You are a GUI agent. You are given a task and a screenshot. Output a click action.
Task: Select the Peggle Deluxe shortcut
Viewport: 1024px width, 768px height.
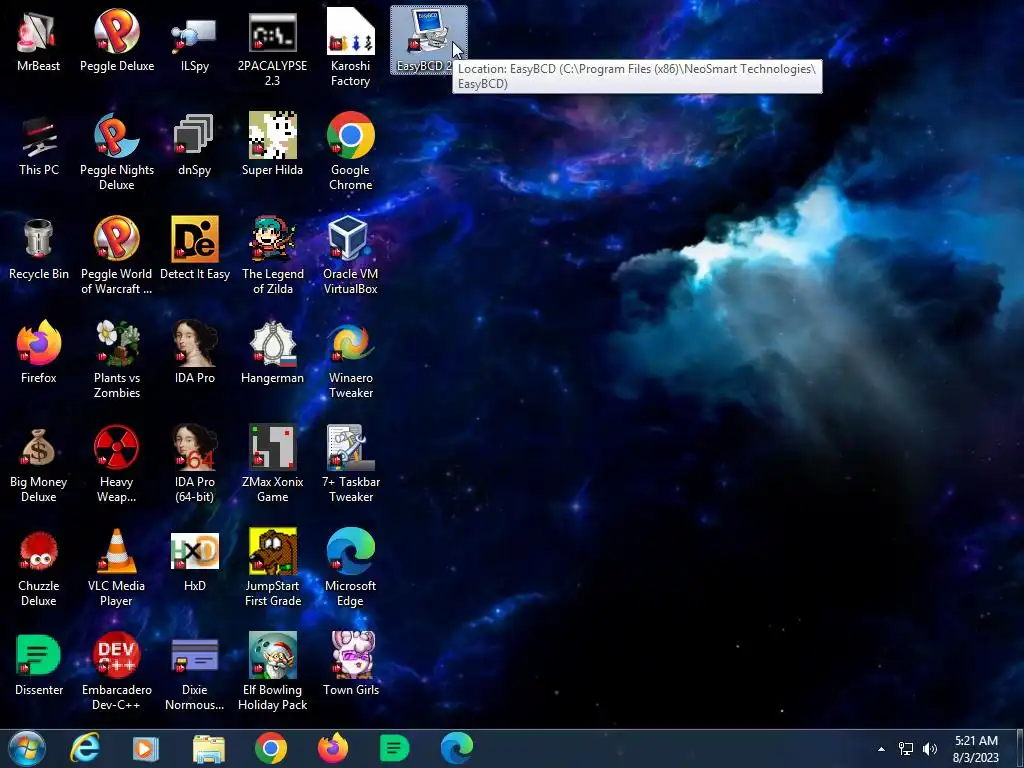[x=117, y=40]
